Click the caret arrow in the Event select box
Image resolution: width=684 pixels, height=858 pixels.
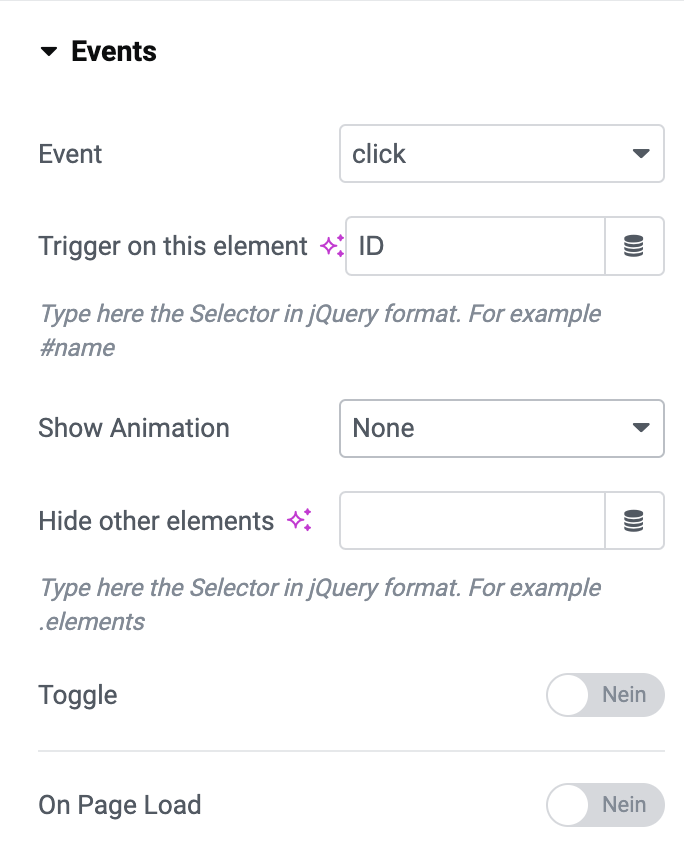pyautogui.click(x=641, y=153)
